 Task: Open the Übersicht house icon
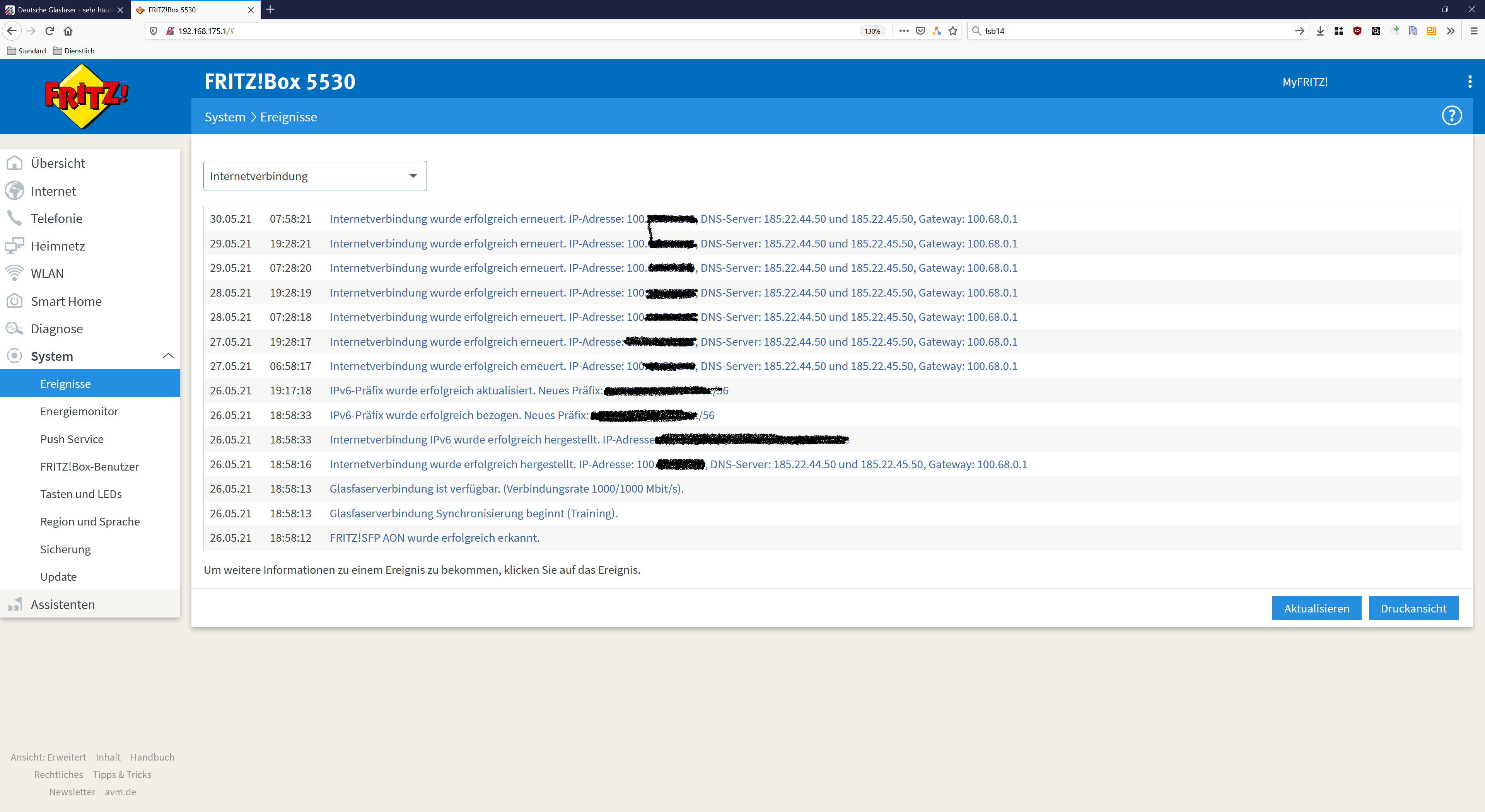coord(14,163)
